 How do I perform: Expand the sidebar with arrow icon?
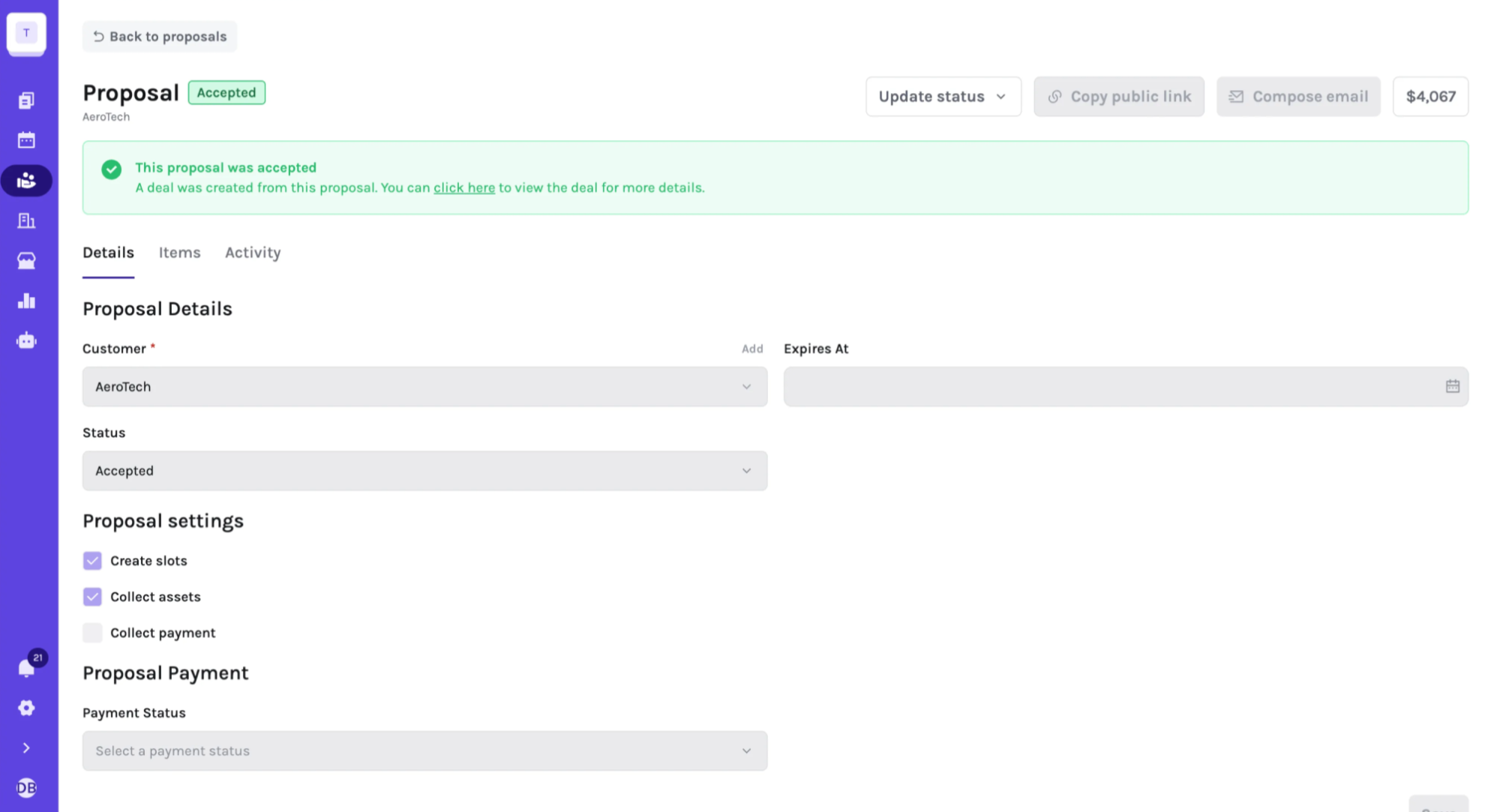click(x=26, y=748)
